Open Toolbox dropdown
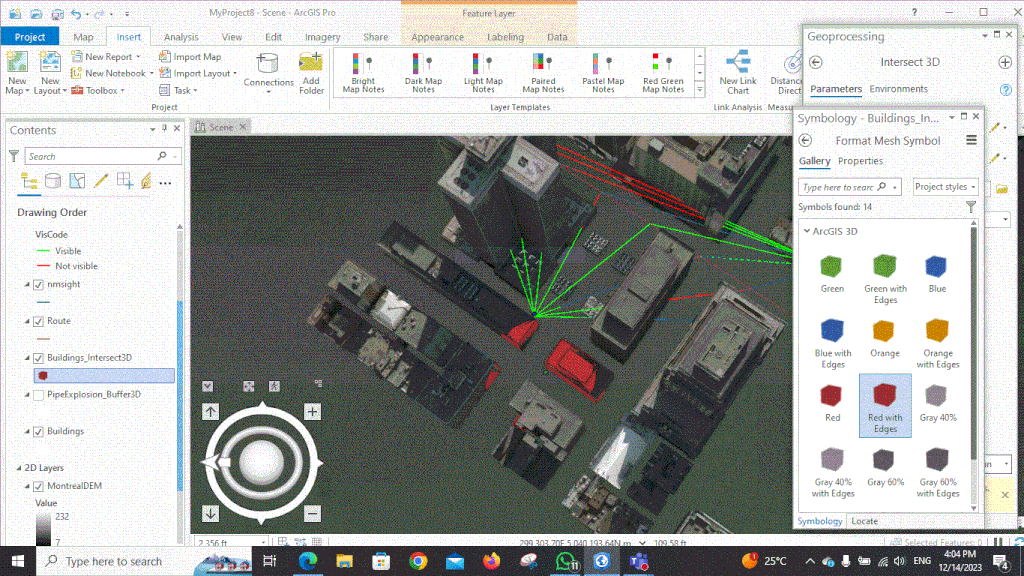This screenshot has height=576, width=1024. [123, 91]
